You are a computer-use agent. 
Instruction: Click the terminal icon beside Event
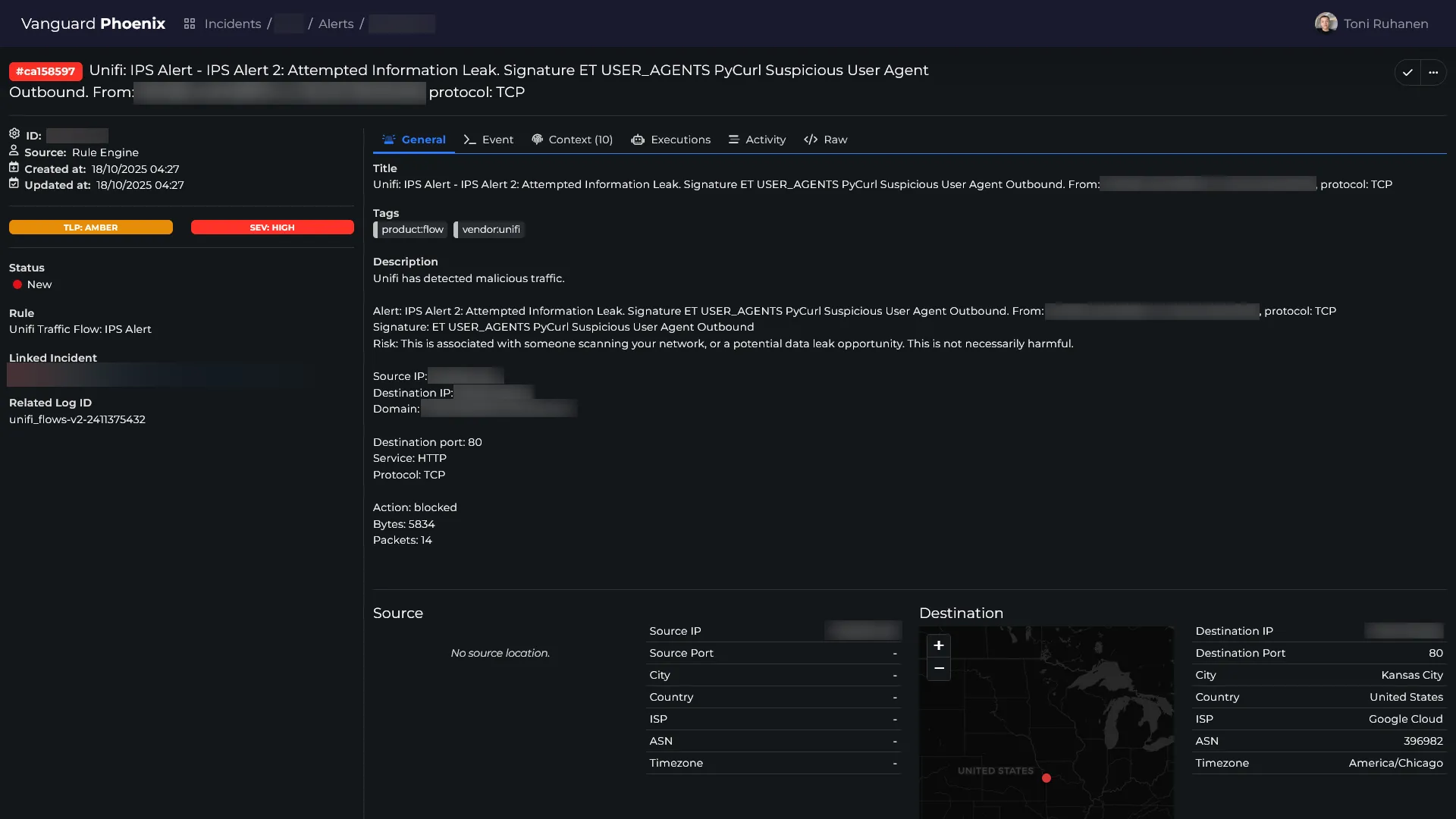click(x=469, y=140)
